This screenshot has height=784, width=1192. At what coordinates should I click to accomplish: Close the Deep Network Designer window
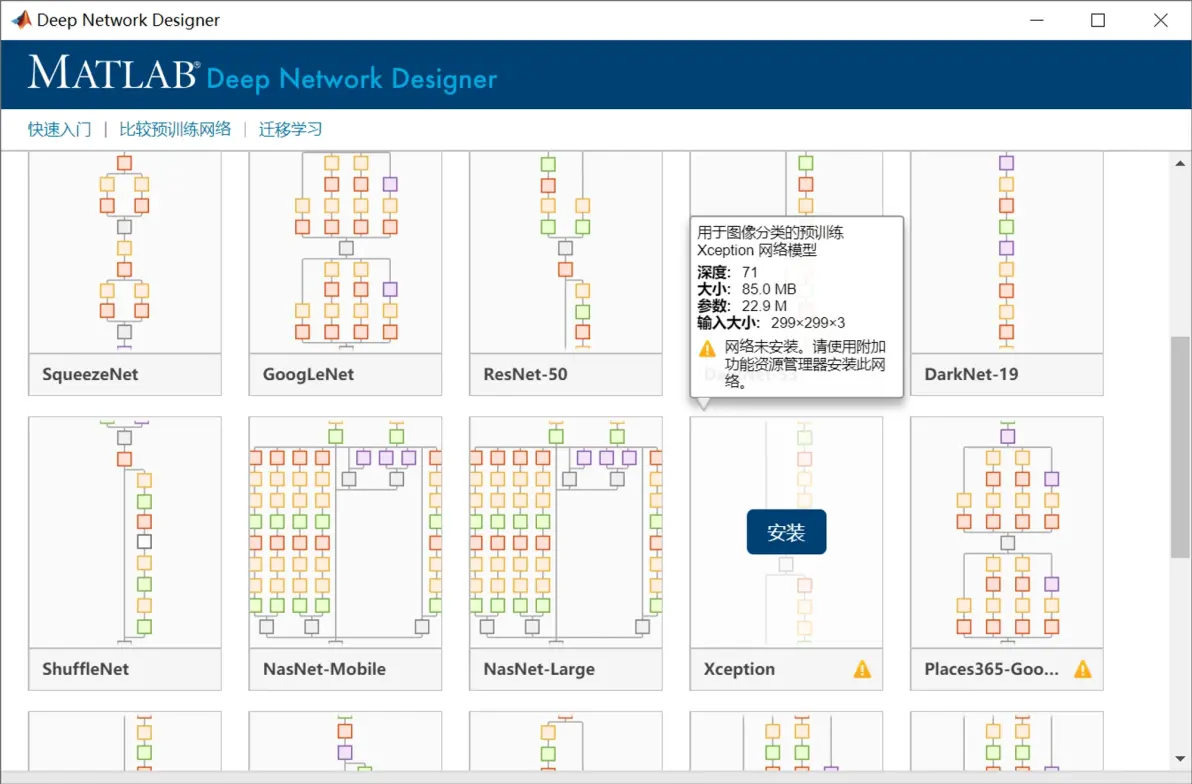[1160, 20]
